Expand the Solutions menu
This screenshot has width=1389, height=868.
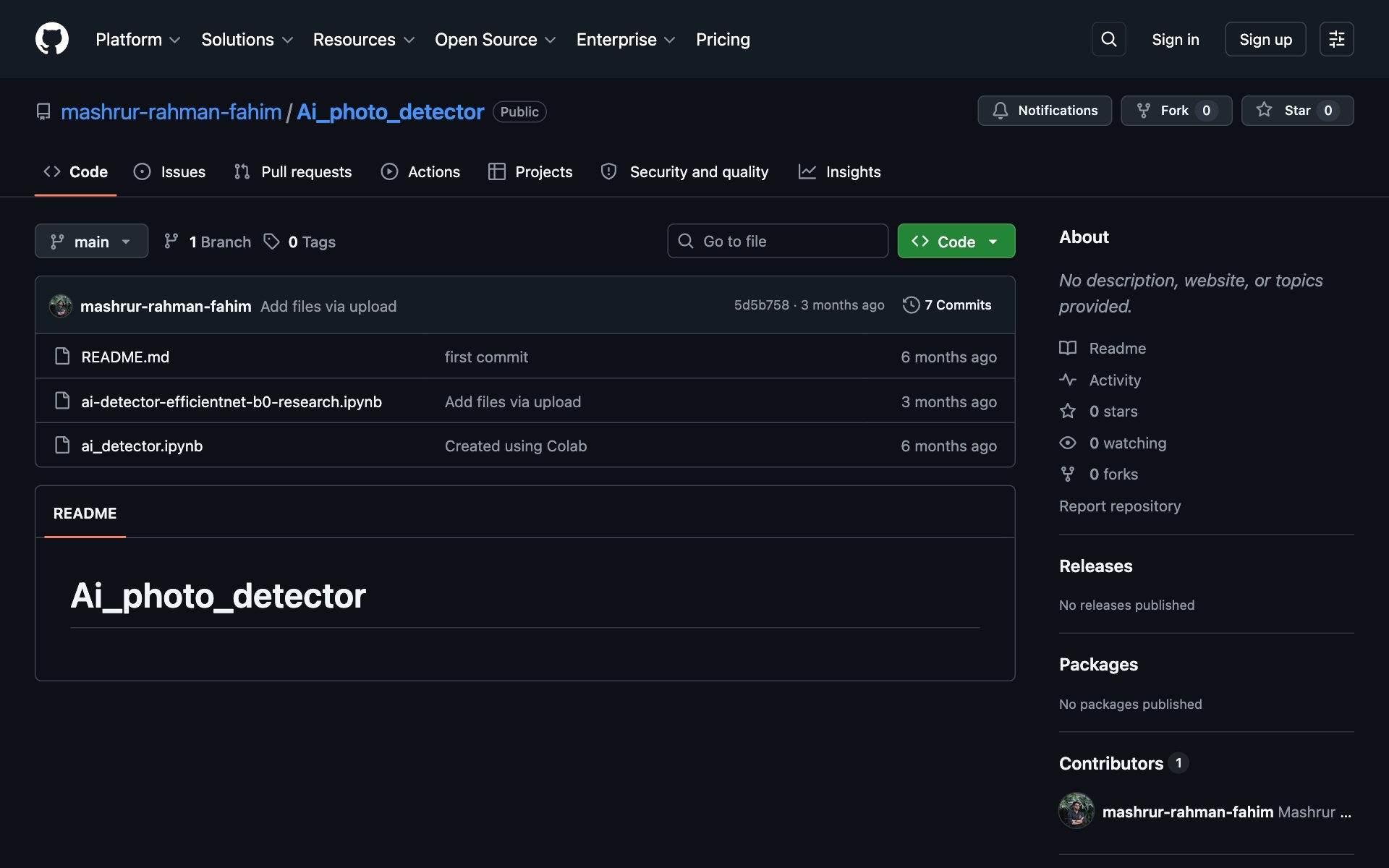247,40
